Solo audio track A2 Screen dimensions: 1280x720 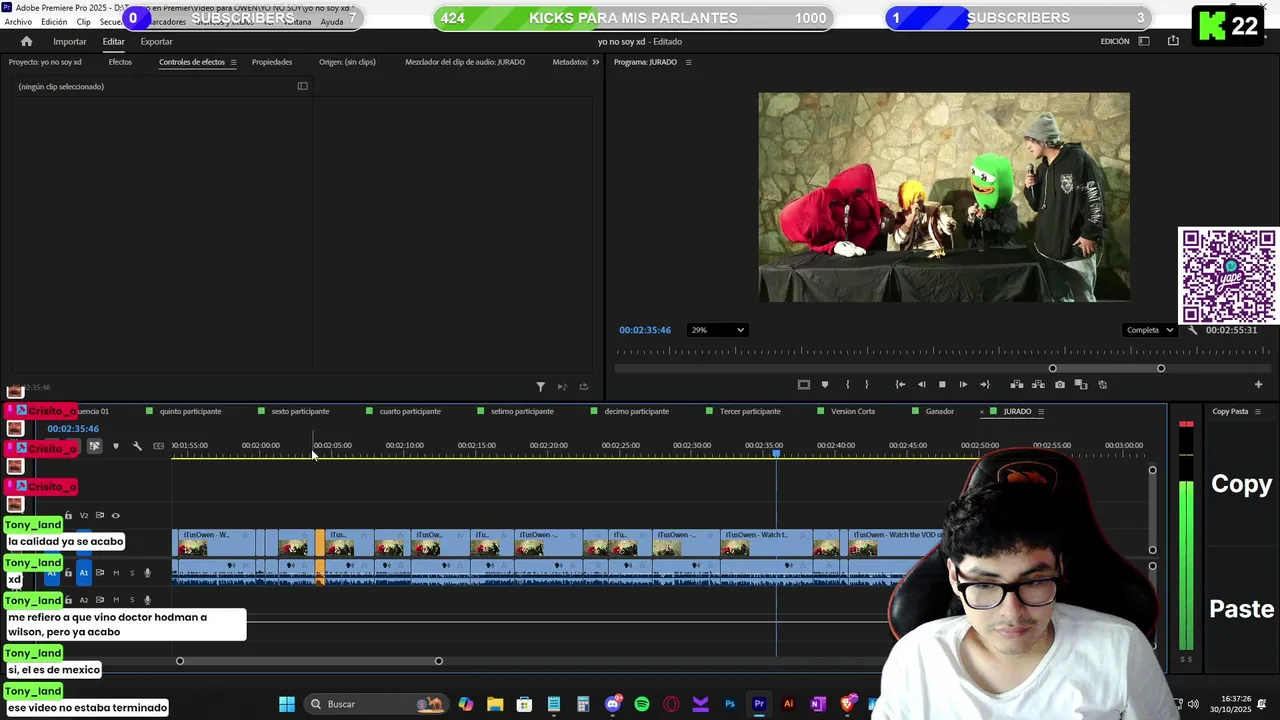131,600
